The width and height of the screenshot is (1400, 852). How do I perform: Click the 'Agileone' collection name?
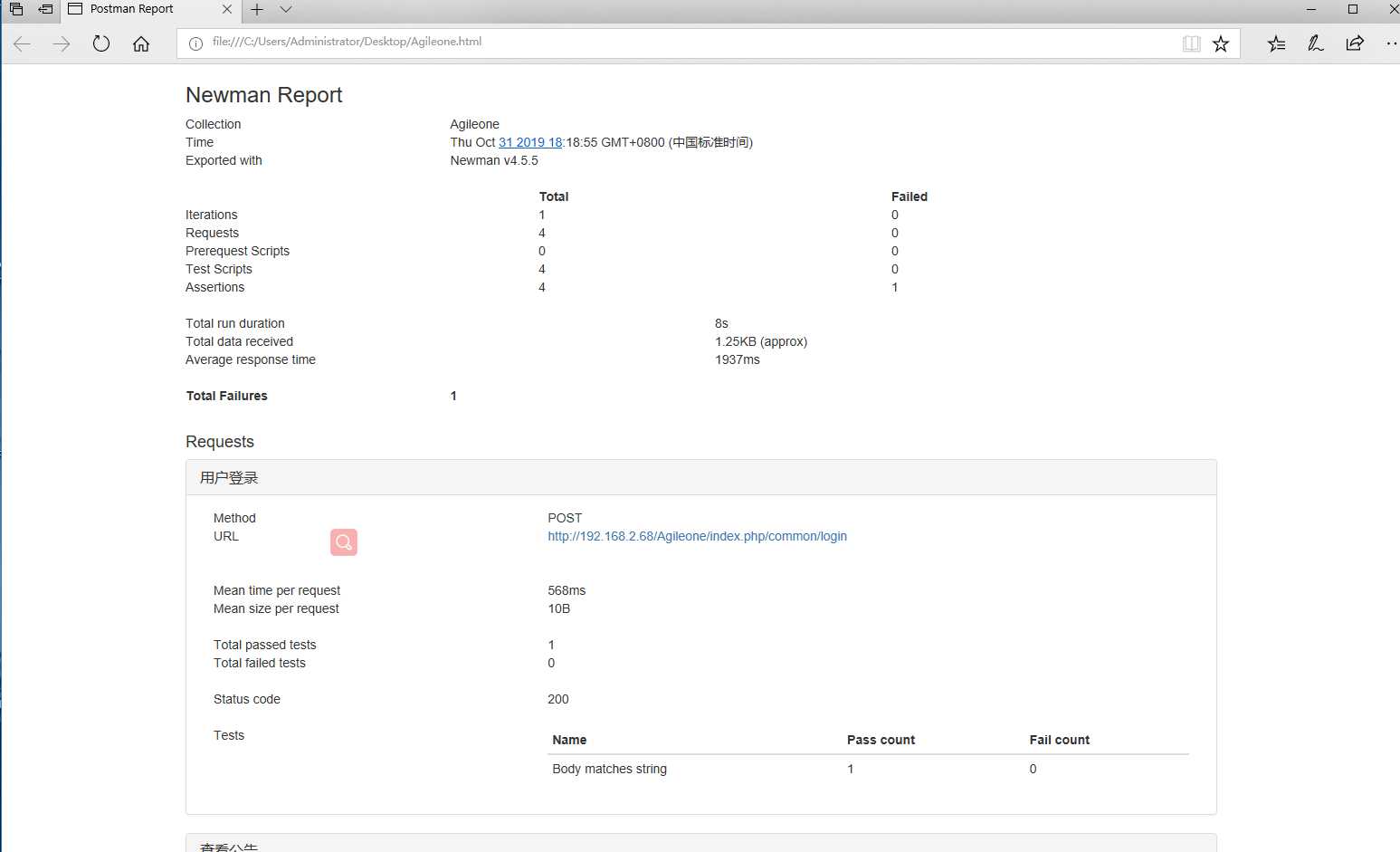(474, 124)
